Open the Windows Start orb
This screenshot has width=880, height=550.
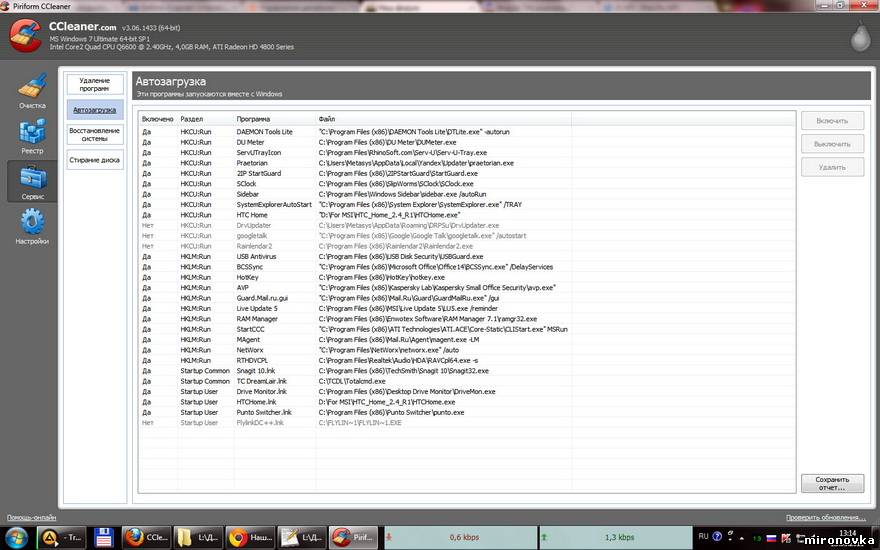pos(16,537)
